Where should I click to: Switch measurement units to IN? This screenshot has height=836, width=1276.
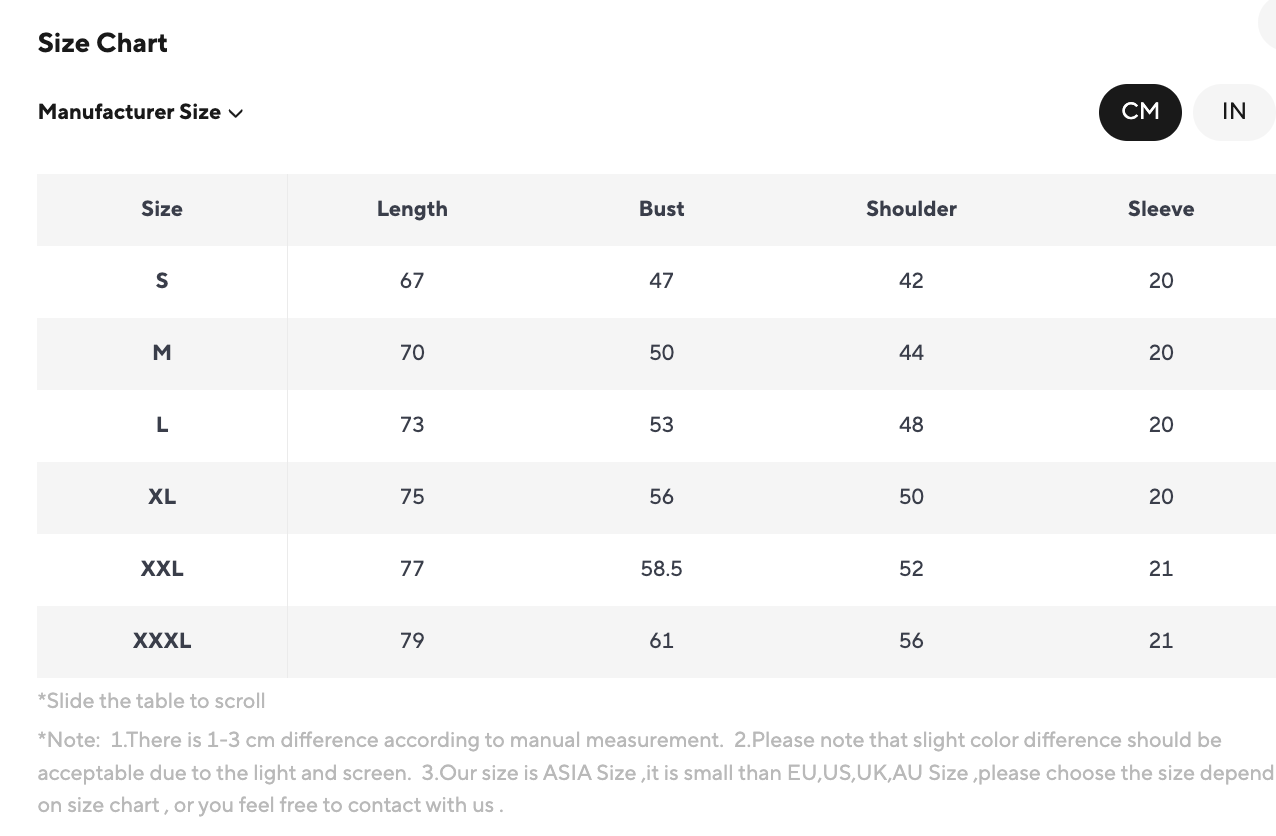tap(1234, 112)
